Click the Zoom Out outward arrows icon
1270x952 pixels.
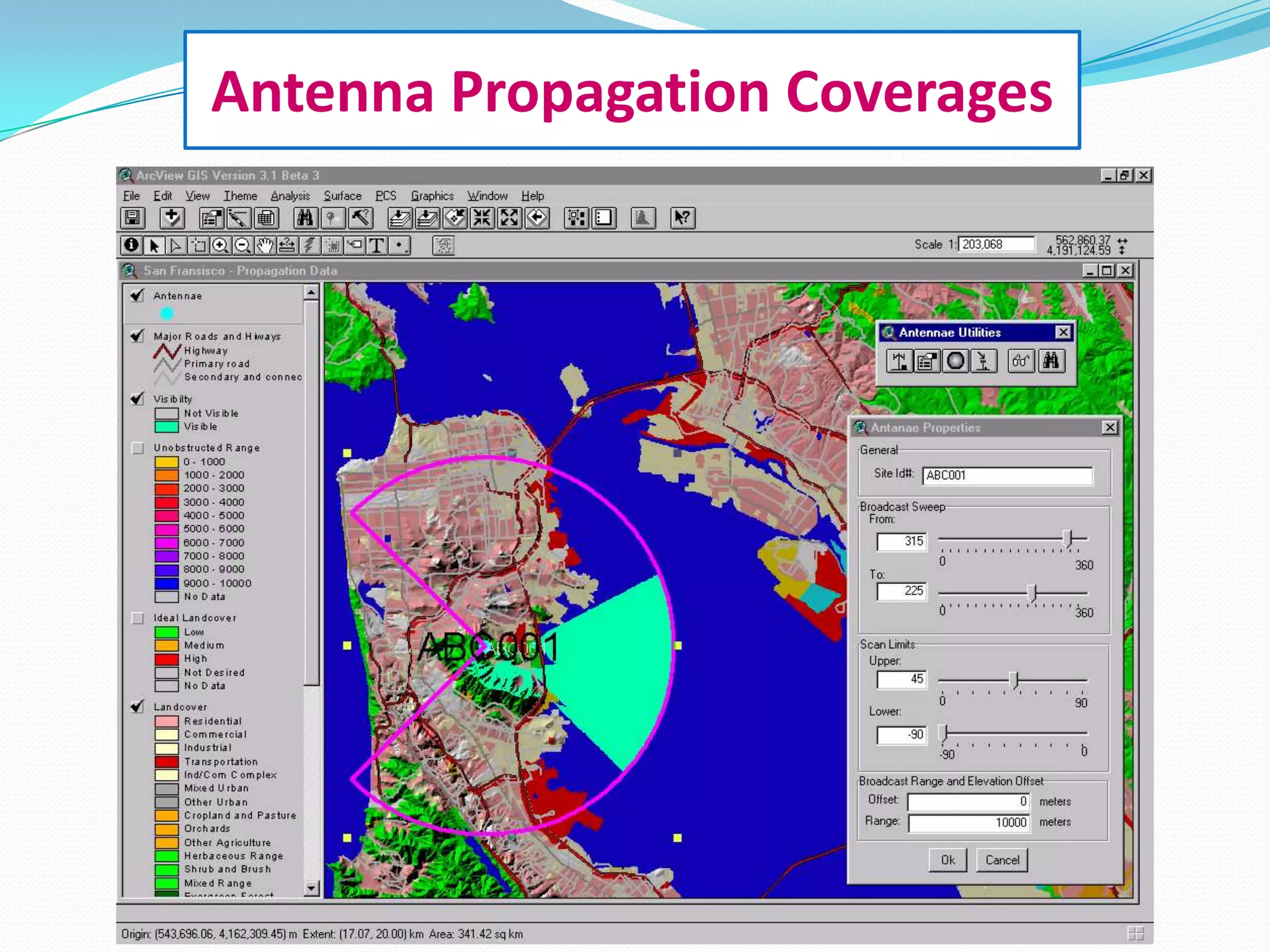coord(509,218)
